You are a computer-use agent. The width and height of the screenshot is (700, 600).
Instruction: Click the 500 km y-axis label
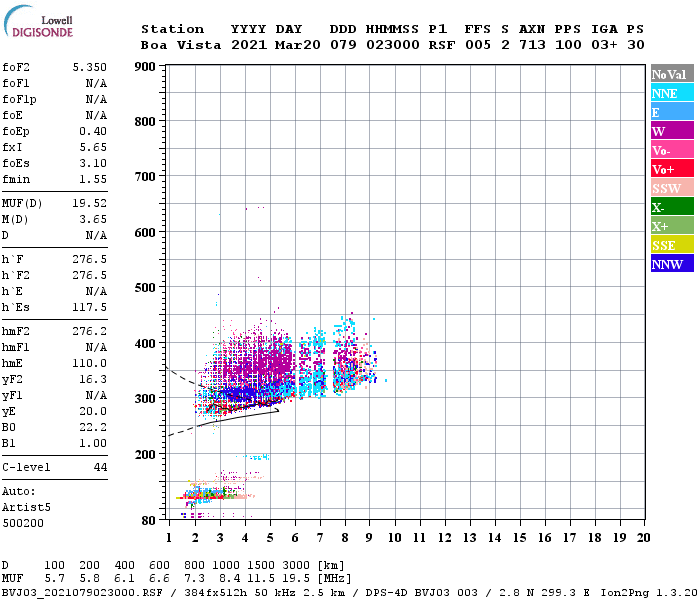pos(145,288)
